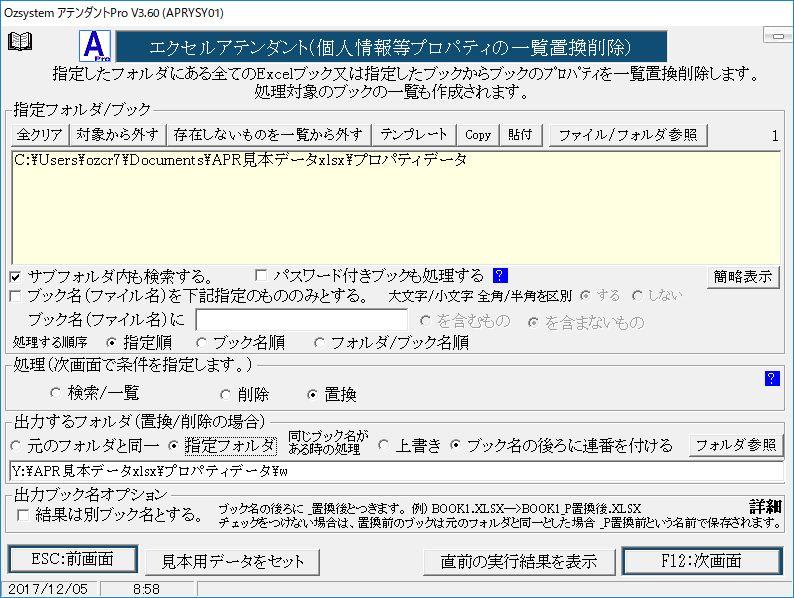Image resolution: width=794 pixels, height=598 pixels.
Task: Select を含まないもの radio button
Action: click(533, 322)
